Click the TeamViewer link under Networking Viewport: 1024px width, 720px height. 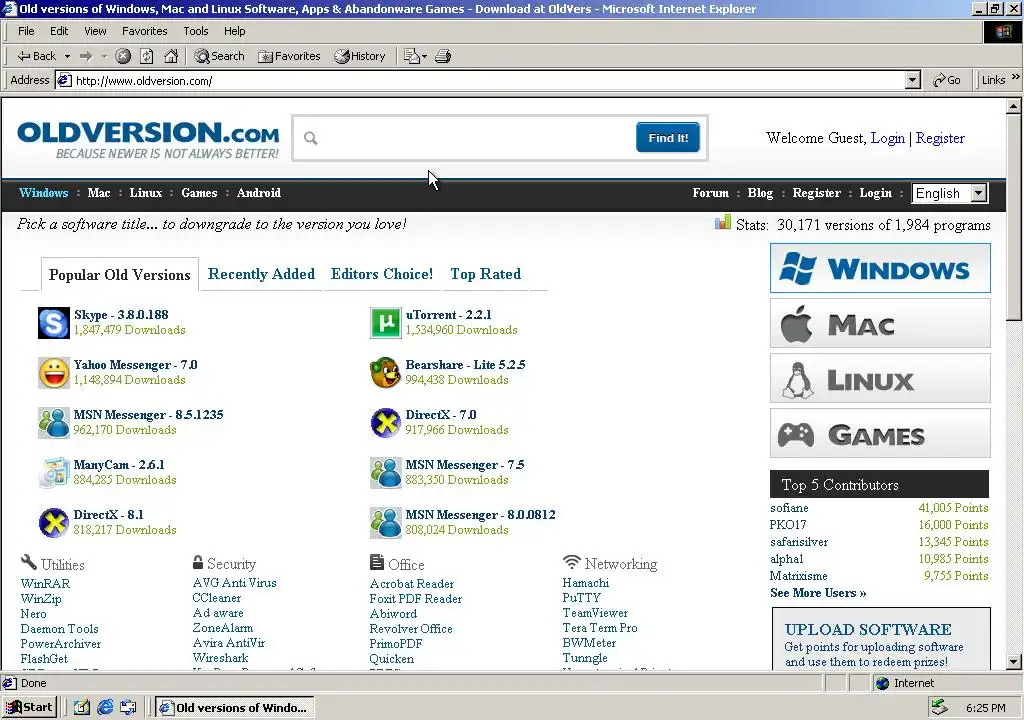[x=595, y=613]
